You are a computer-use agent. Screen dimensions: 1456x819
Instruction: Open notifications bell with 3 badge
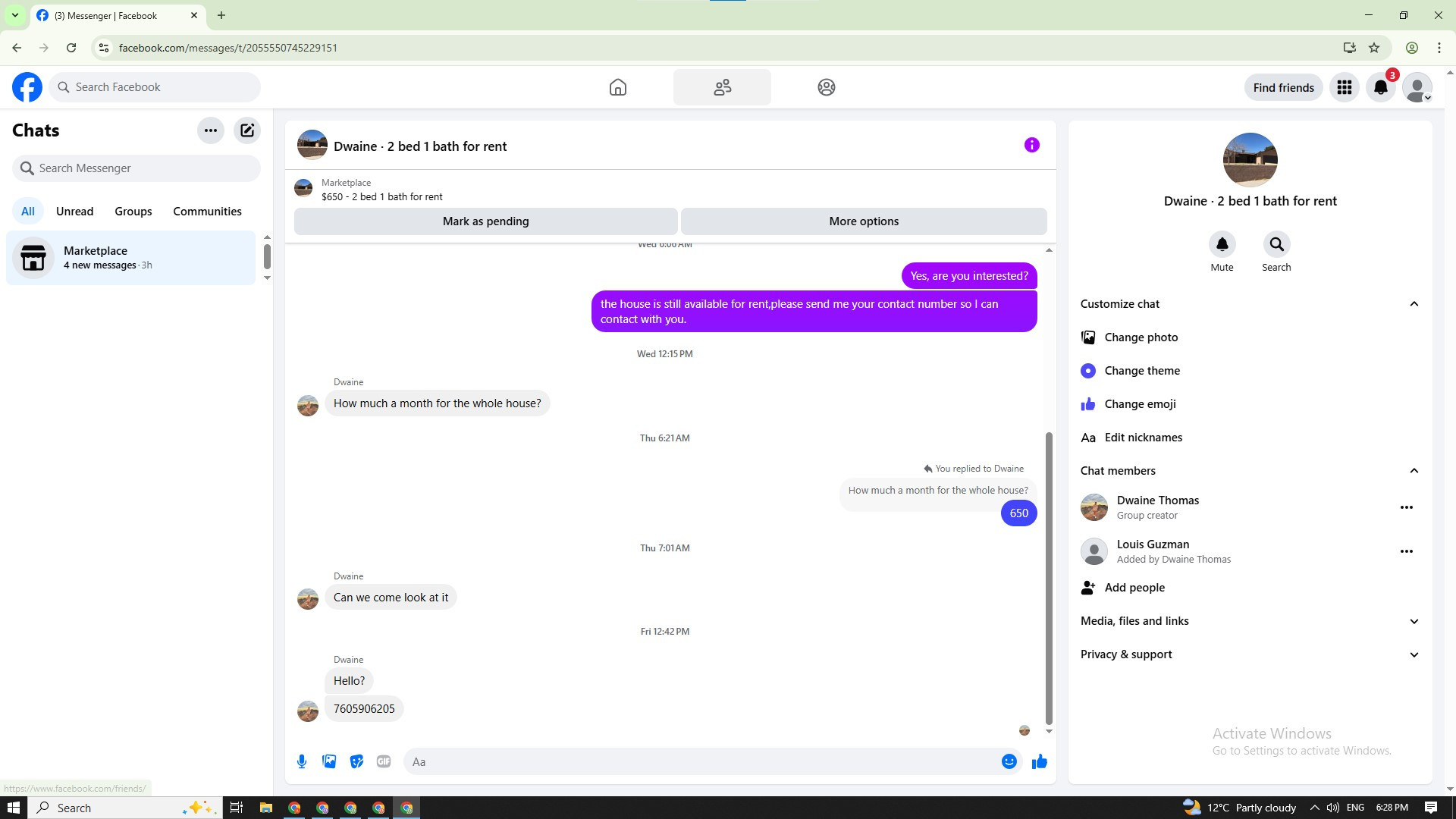pos(1381,87)
